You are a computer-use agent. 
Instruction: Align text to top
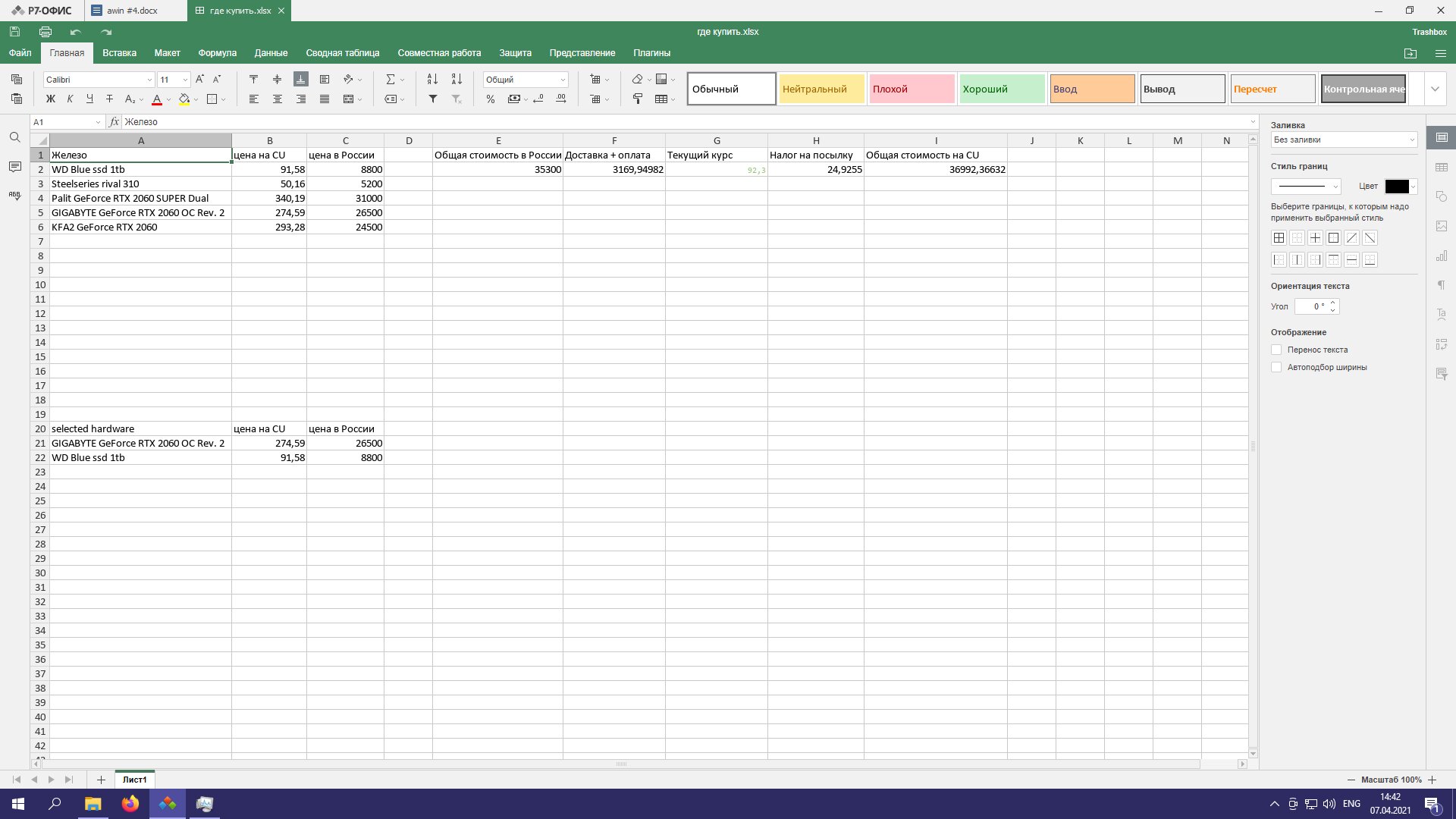click(254, 80)
